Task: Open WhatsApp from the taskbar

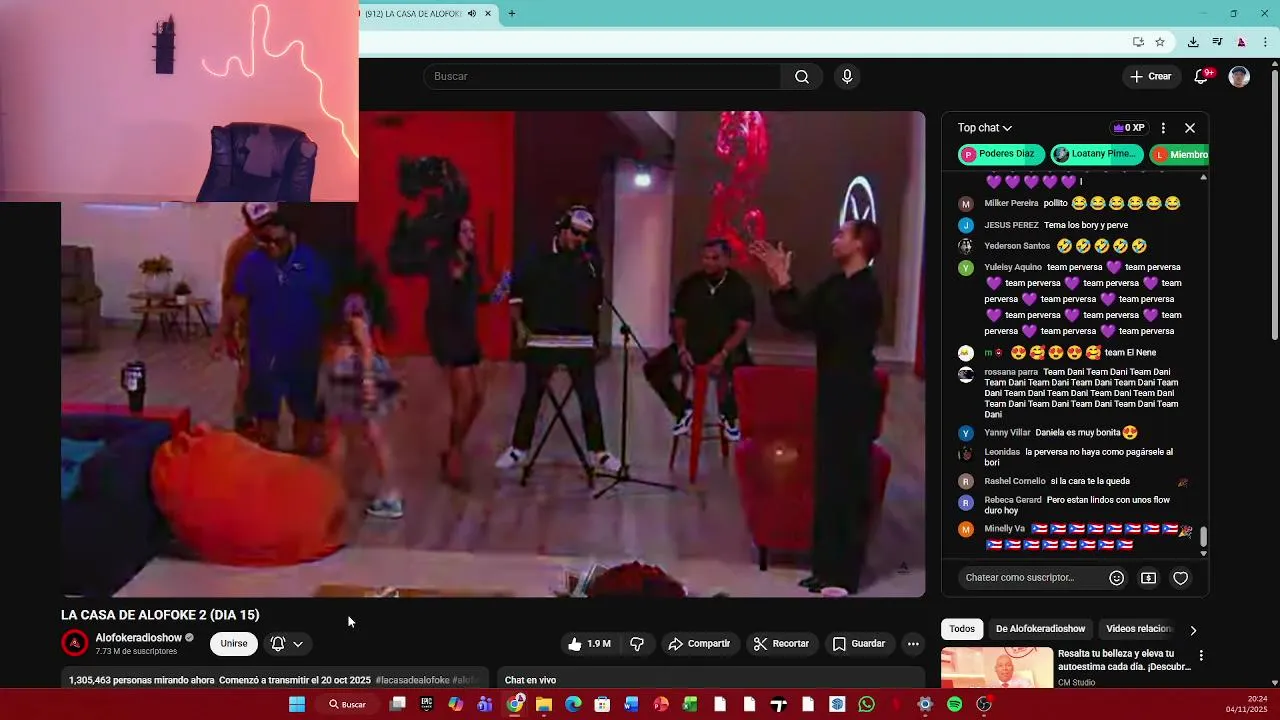Action: pos(866,705)
